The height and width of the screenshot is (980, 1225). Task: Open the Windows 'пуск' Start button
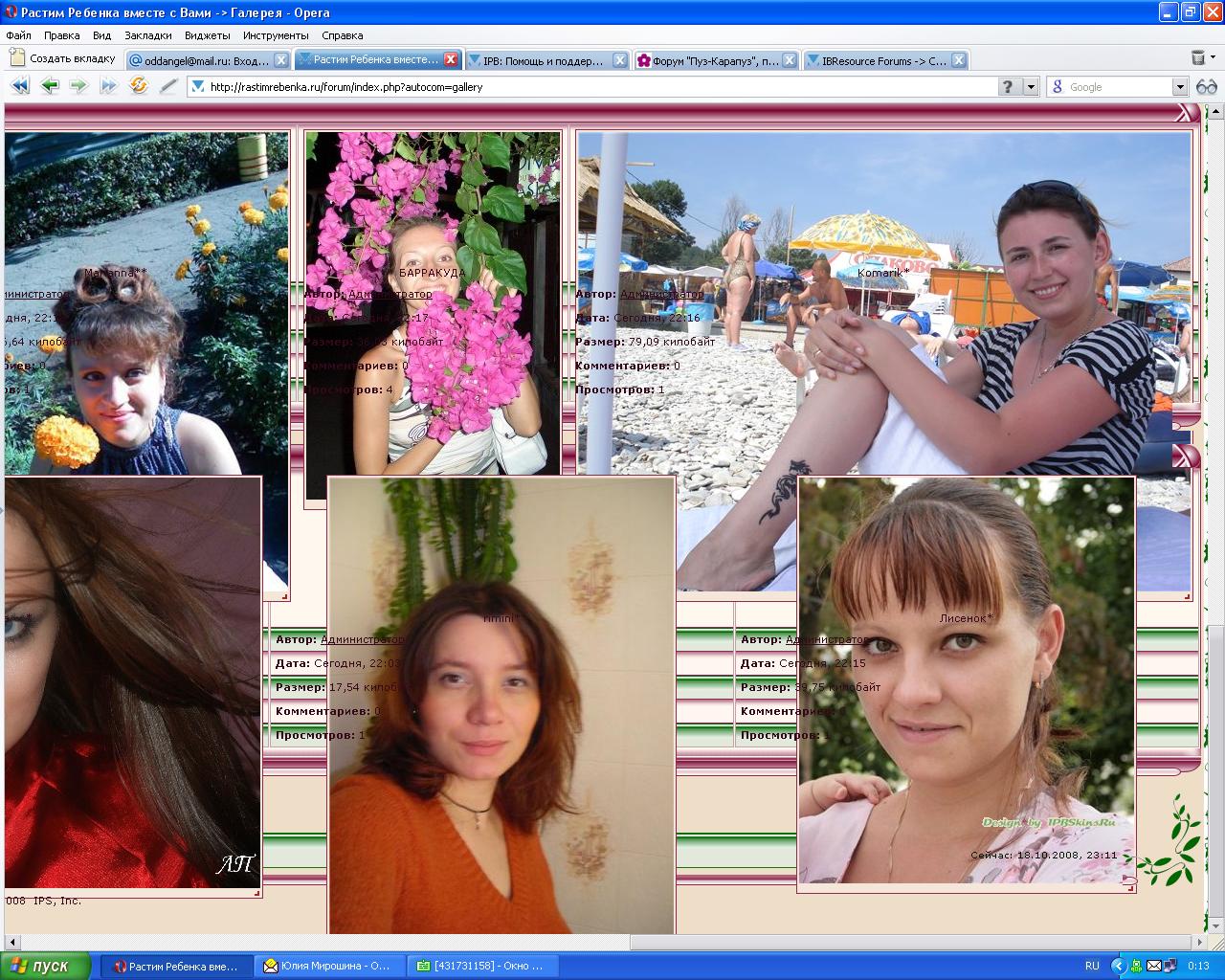46,966
